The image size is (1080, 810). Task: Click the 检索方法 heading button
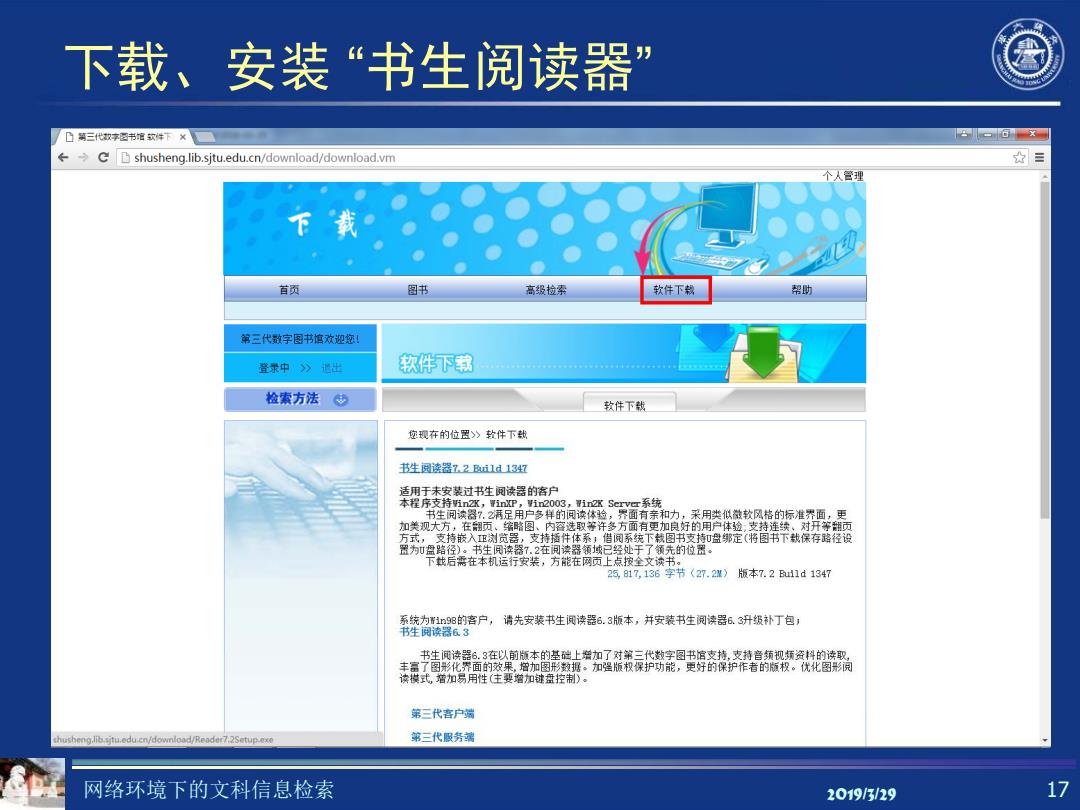pyautogui.click(x=300, y=399)
